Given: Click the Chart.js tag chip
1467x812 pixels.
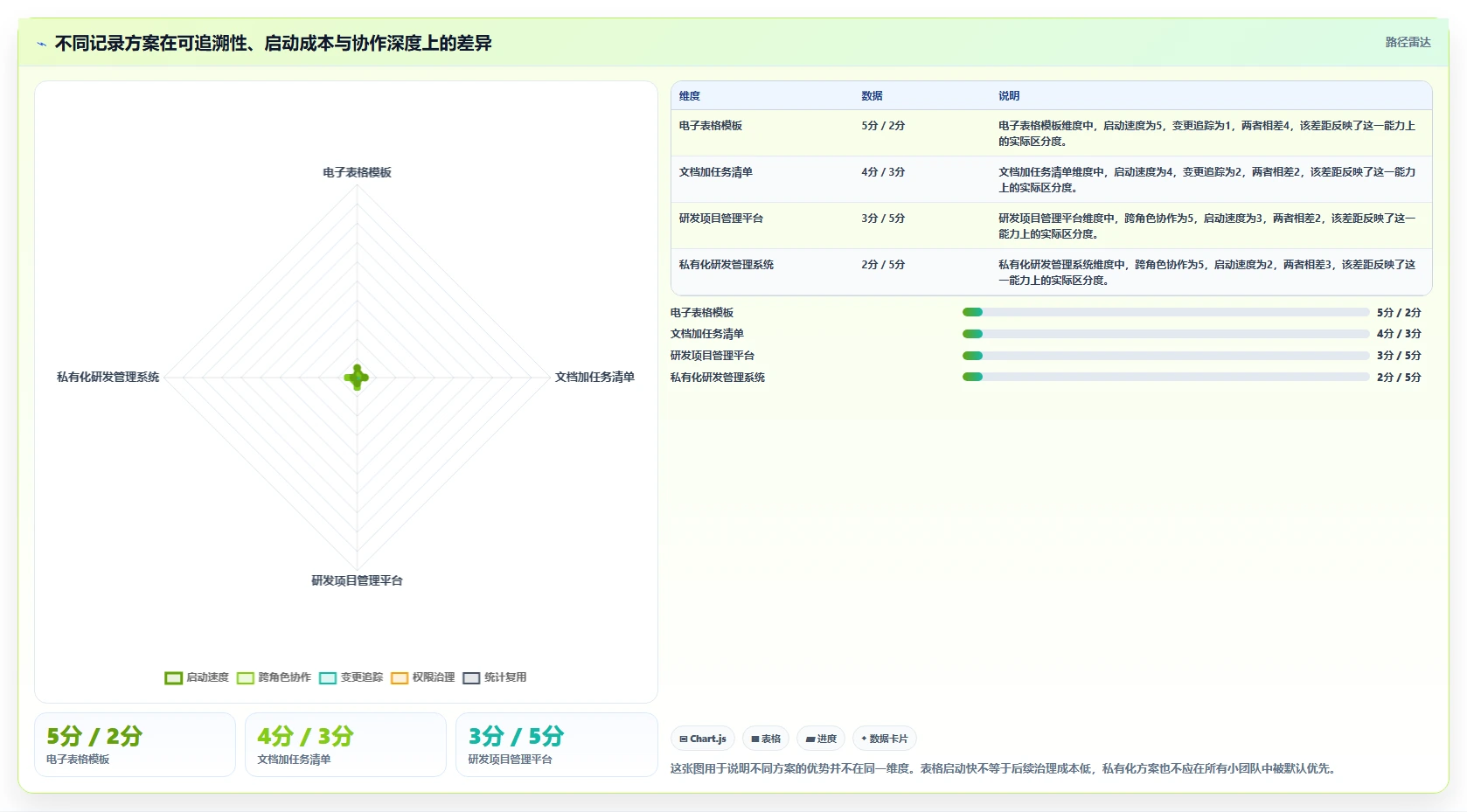Looking at the screenshot, I should [703, 739].
